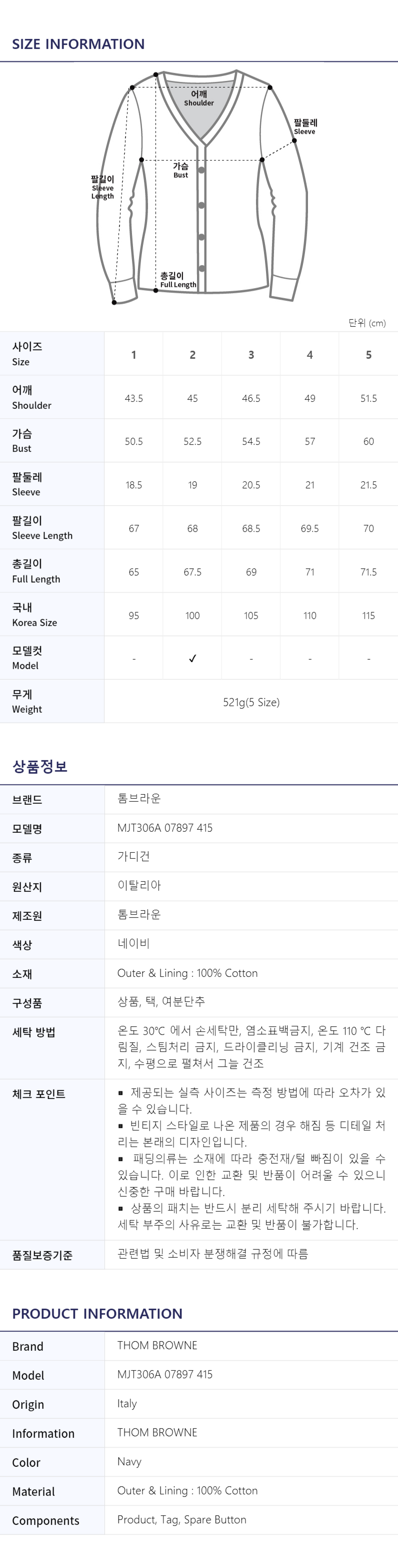Click the Korea Size 100 cell
398x1568 pixels.
(192, 616)
